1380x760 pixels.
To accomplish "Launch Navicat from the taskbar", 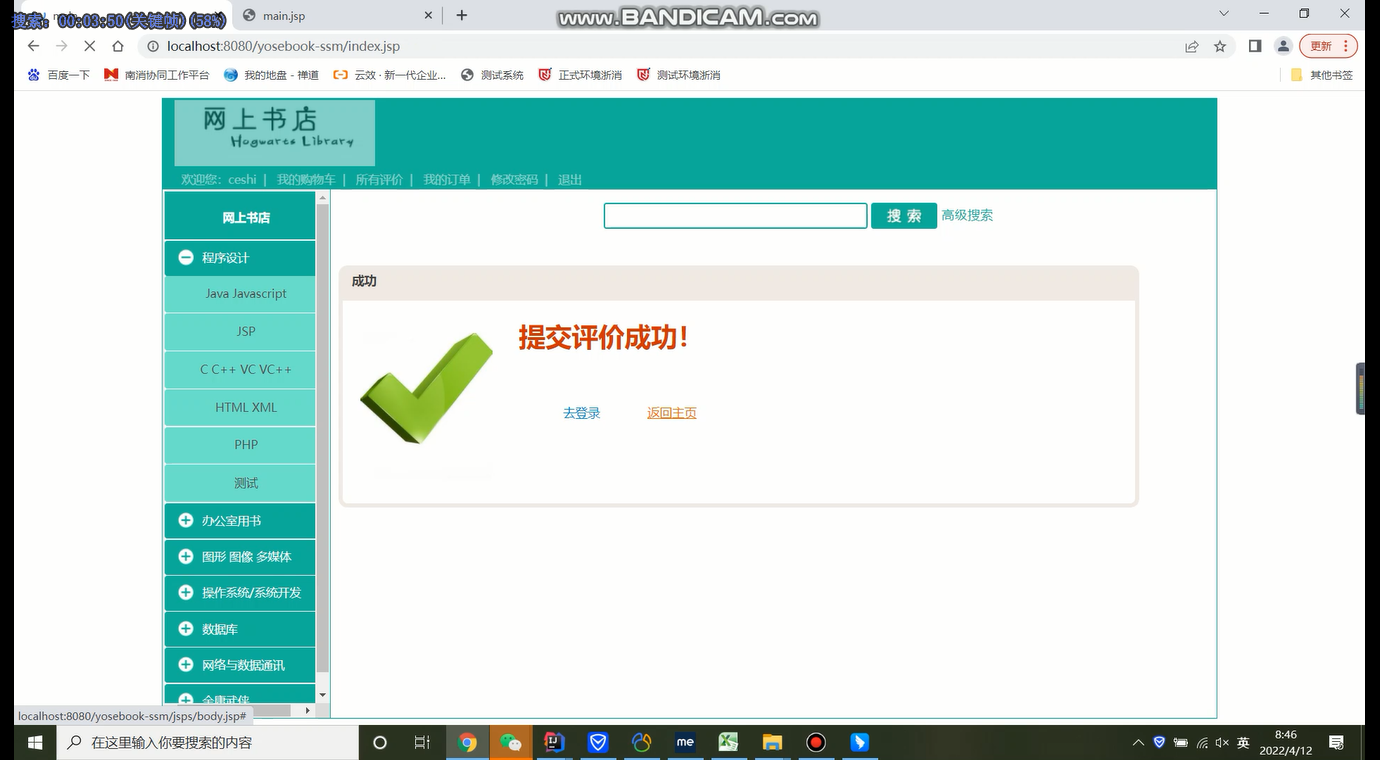I will [x=640, y=742].
